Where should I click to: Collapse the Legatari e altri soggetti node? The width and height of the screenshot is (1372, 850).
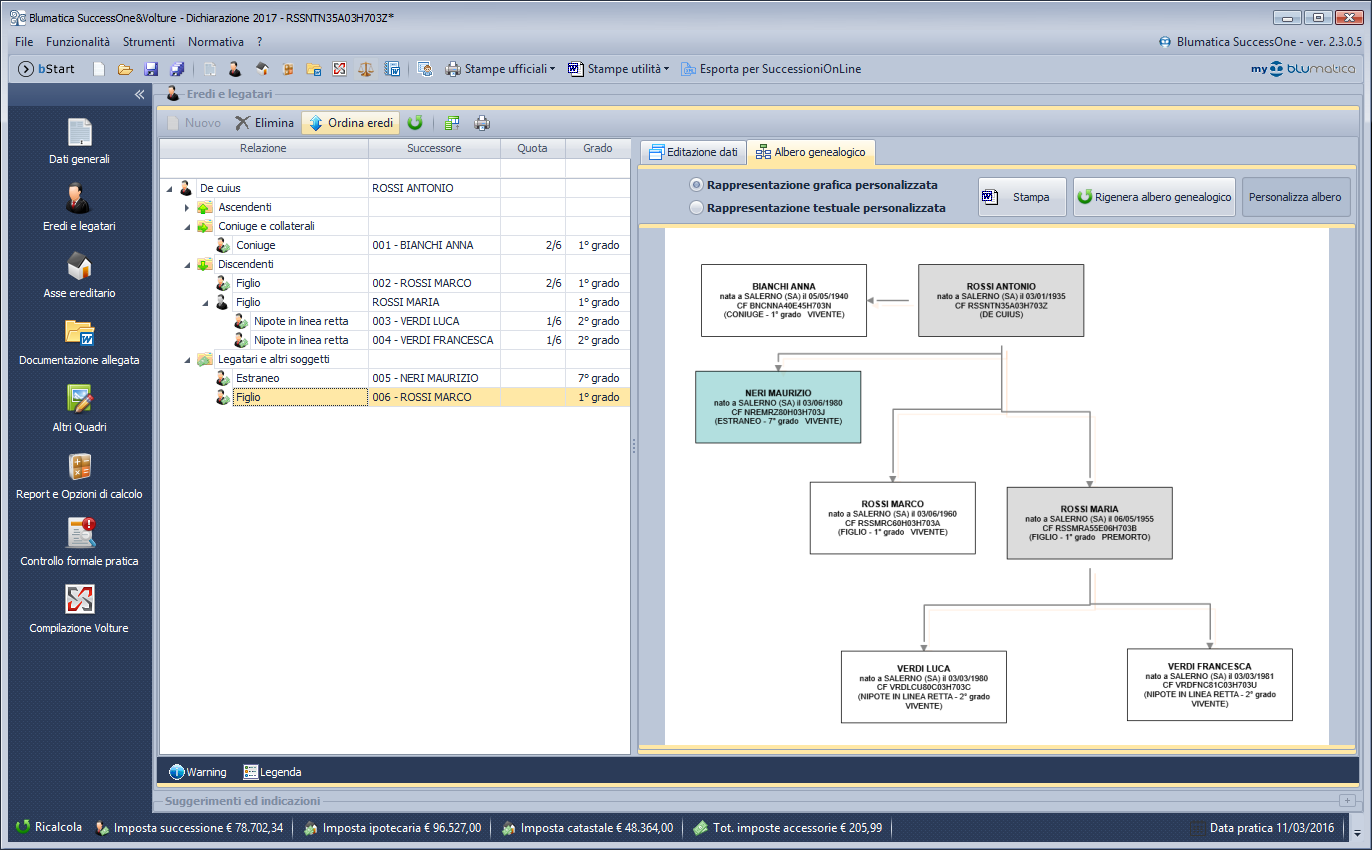point(187,359)
